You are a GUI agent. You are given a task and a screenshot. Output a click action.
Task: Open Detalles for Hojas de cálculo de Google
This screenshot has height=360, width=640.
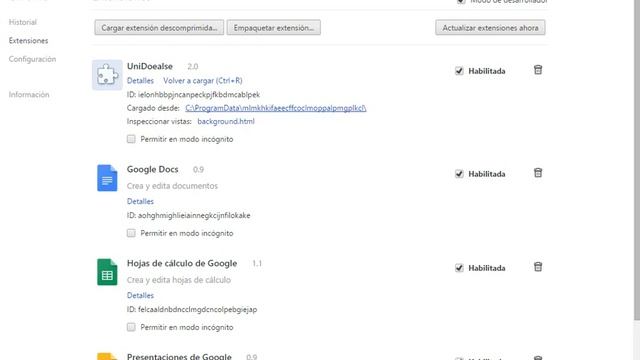coord(140,296)
